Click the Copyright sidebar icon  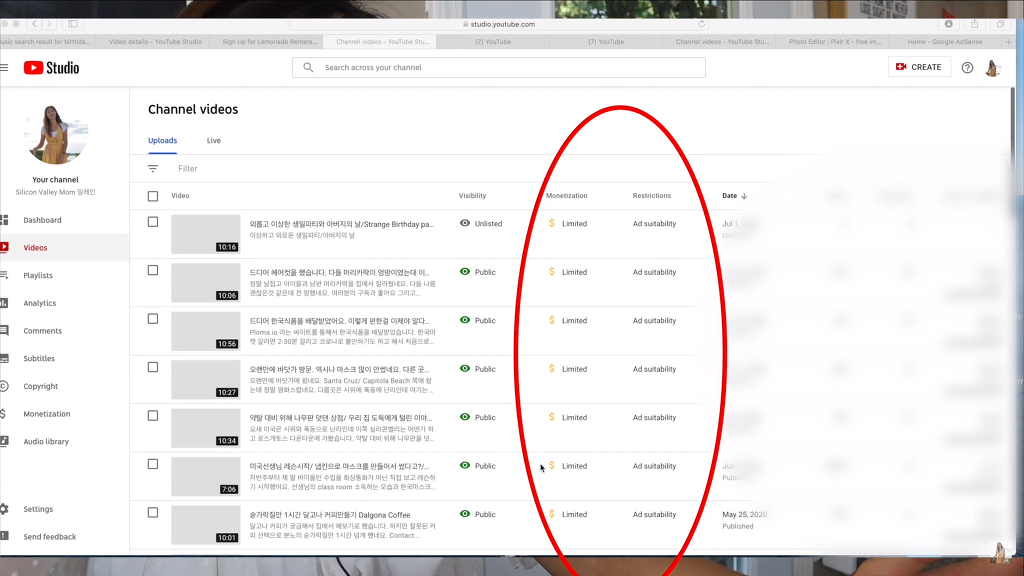click(x=5, y=386)
